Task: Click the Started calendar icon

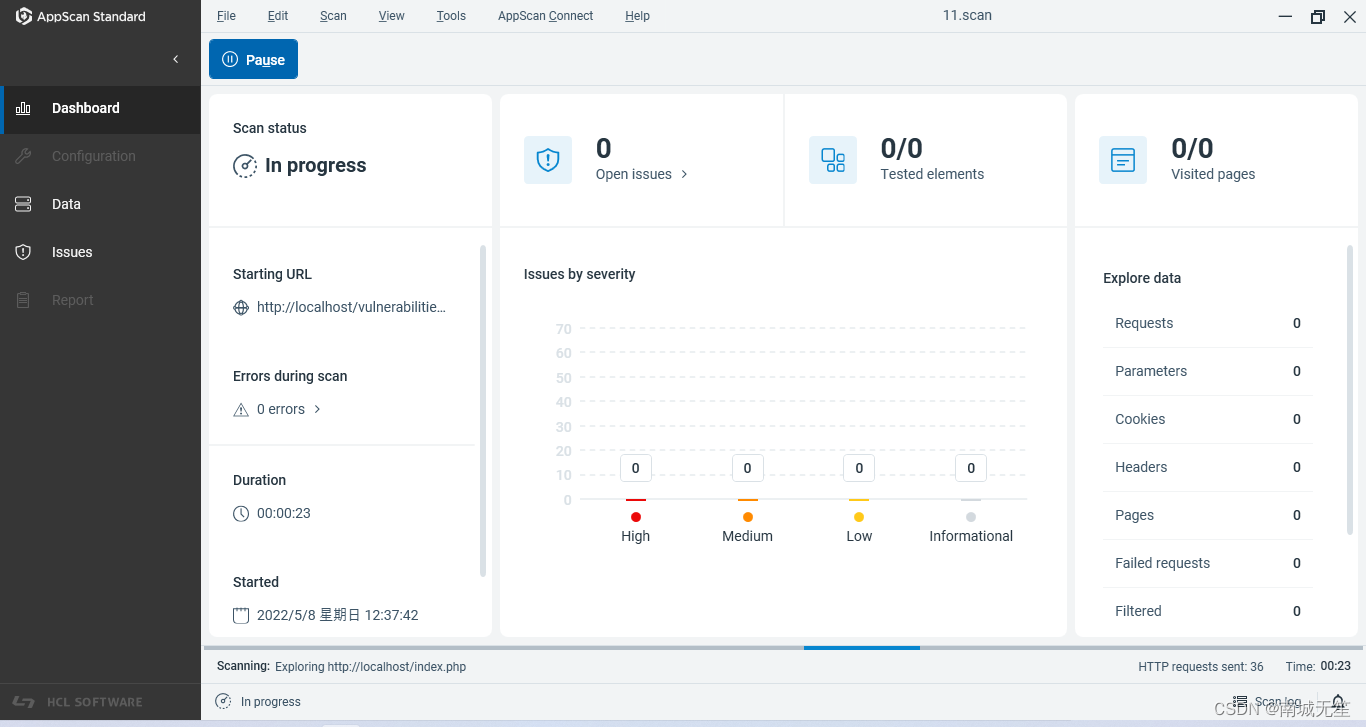Action: pyautogui.click(x=241, y=615)
